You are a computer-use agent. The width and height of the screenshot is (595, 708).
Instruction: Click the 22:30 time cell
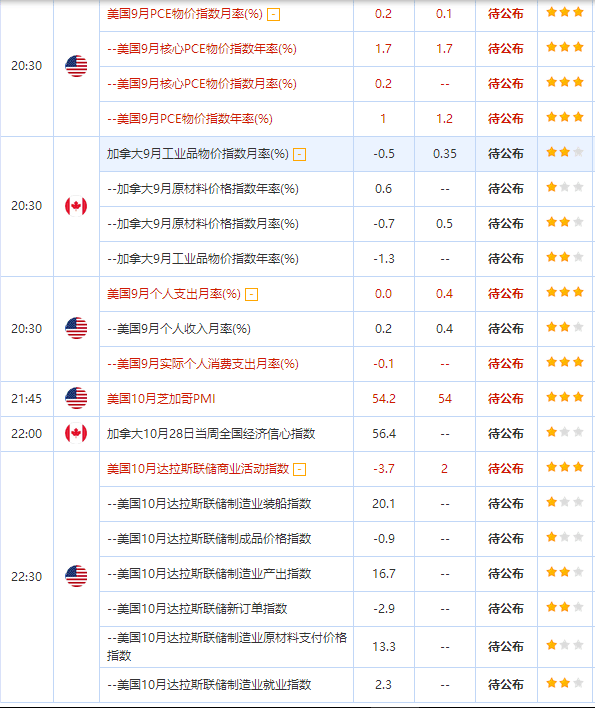point(27,577)
